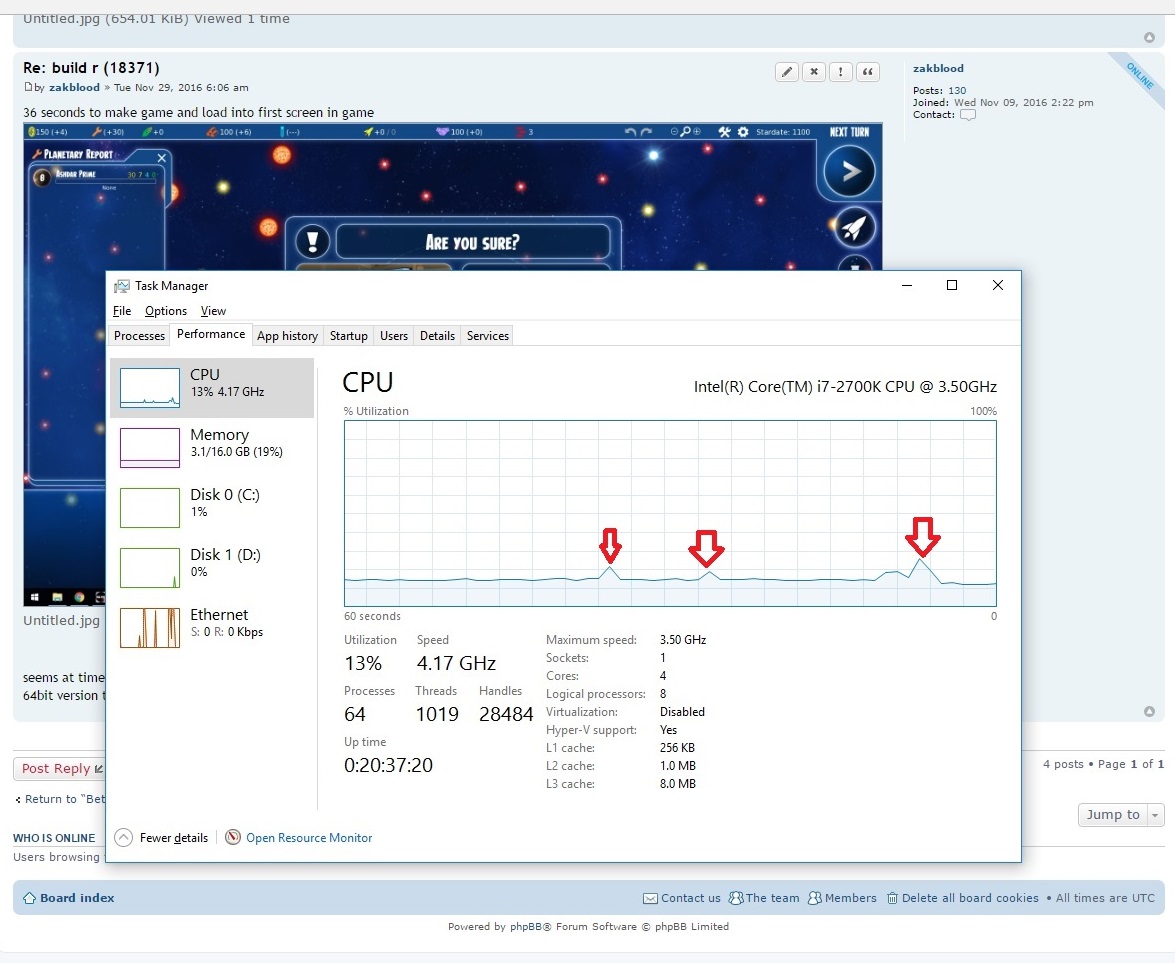
Task: Switch to the App history tab
Action: point(287,336)
